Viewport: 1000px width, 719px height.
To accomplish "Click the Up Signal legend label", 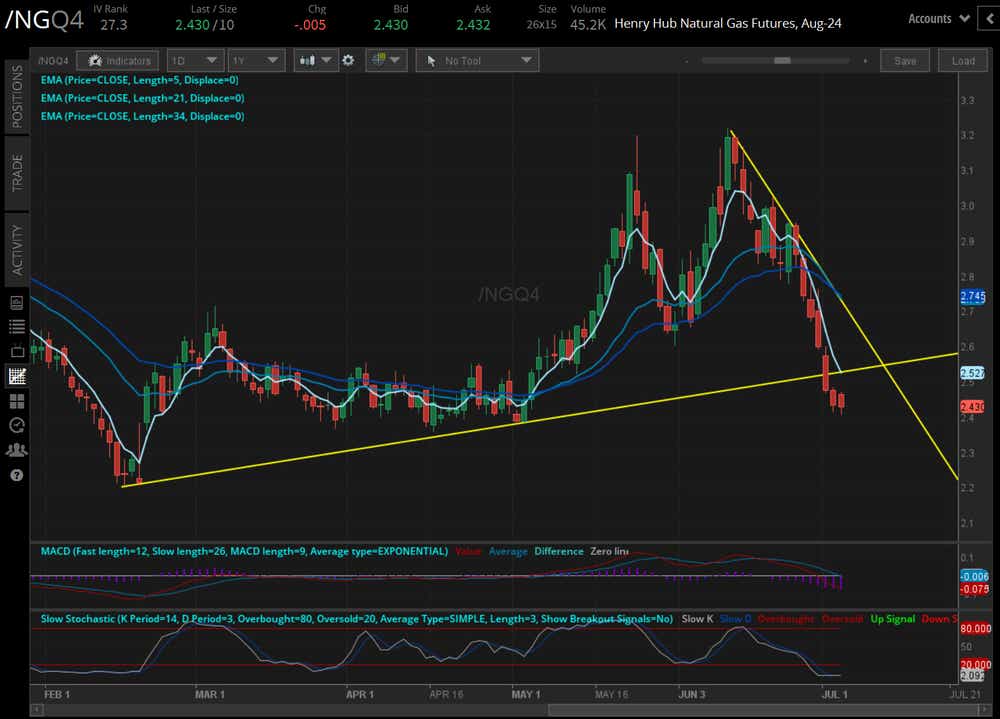I will [x=893, y=619].
